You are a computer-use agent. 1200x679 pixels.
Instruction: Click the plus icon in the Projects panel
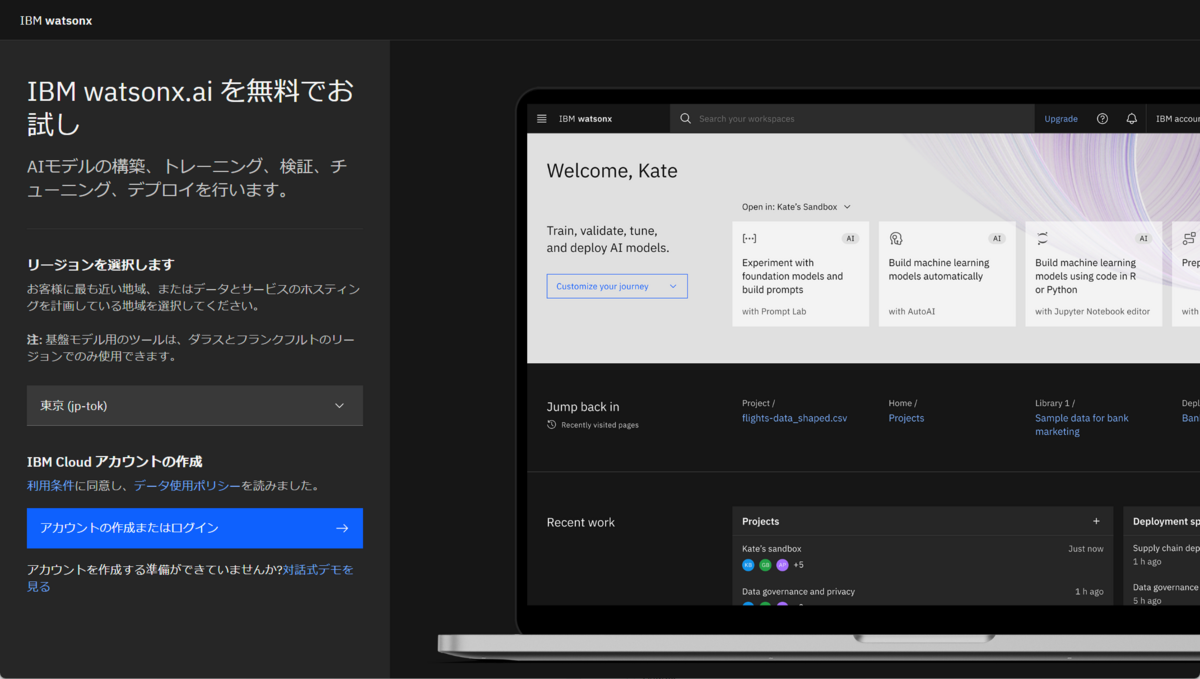point(1096,521)
